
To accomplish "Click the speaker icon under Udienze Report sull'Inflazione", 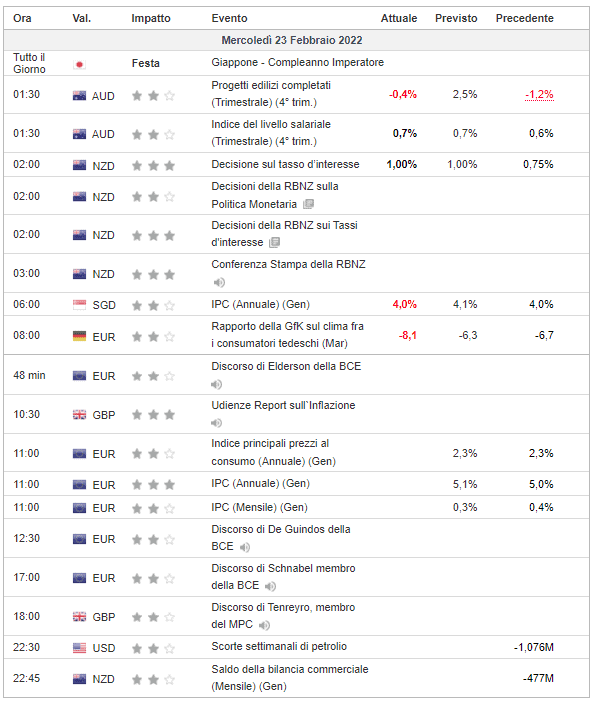I will (216, 423).
